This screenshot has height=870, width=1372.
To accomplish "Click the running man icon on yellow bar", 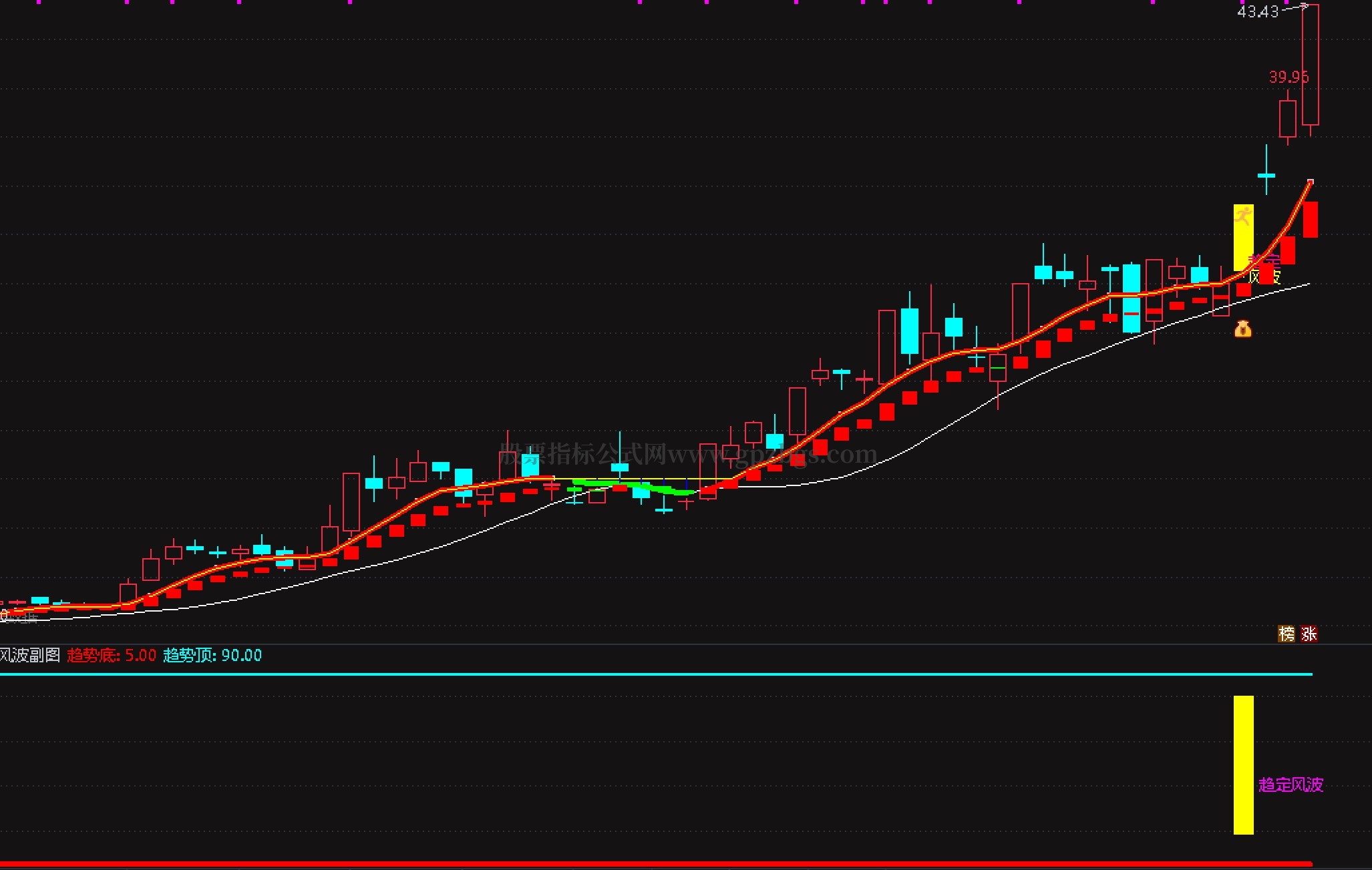I will [1243, 216].
